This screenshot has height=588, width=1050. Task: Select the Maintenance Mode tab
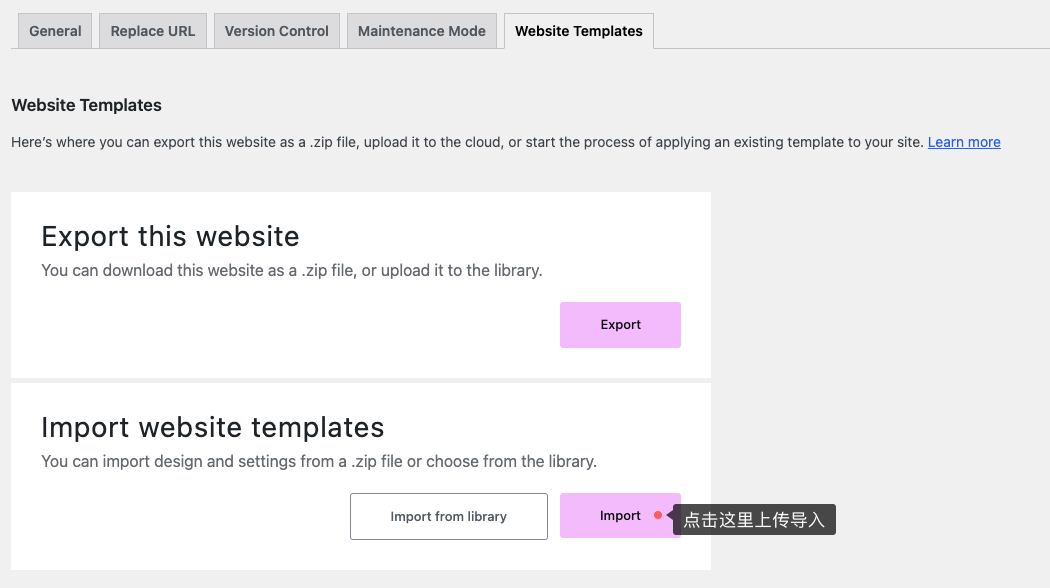[x=421, y=31]
